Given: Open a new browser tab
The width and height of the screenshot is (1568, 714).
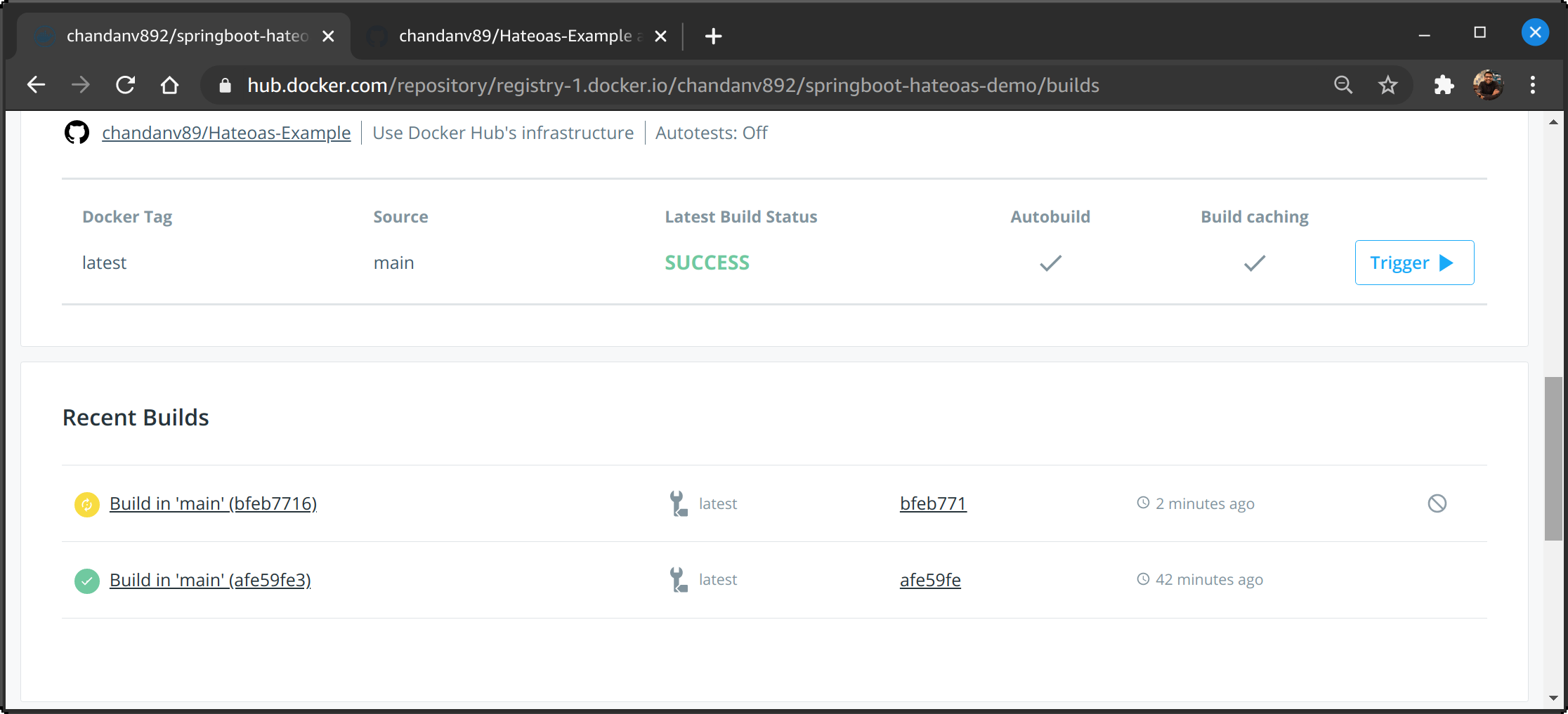Looking at the screenshot, I should click(713, 36).
